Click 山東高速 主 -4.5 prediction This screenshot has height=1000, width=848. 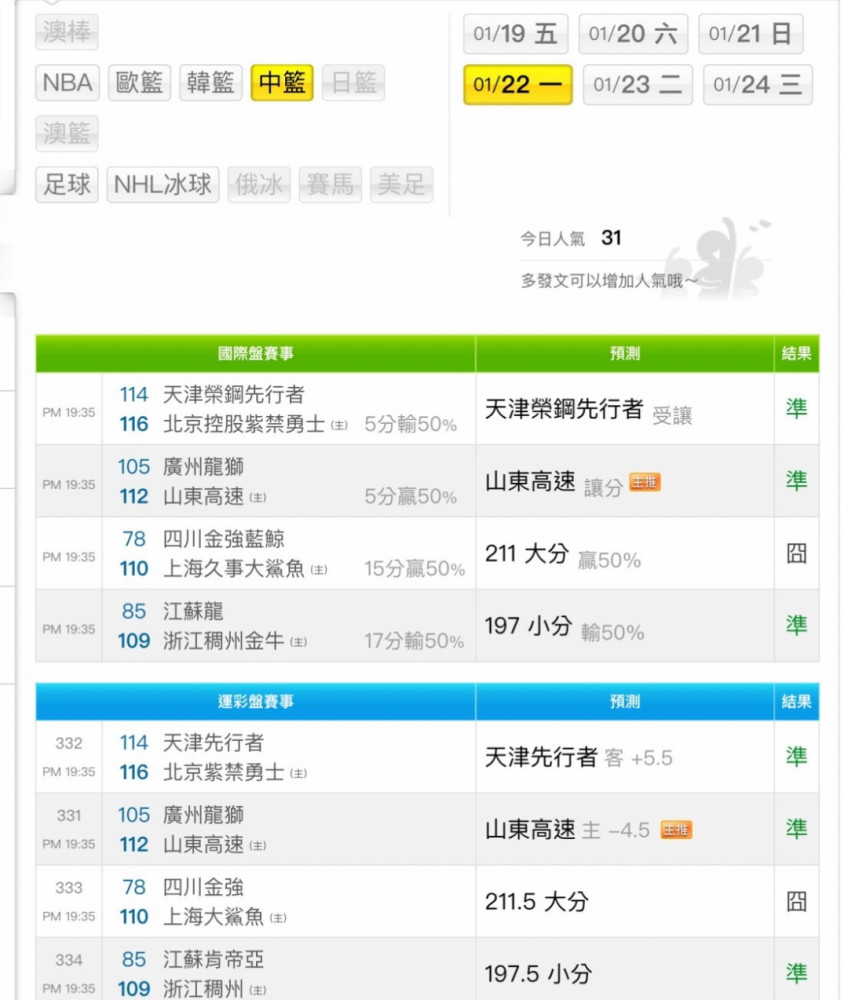567,830
